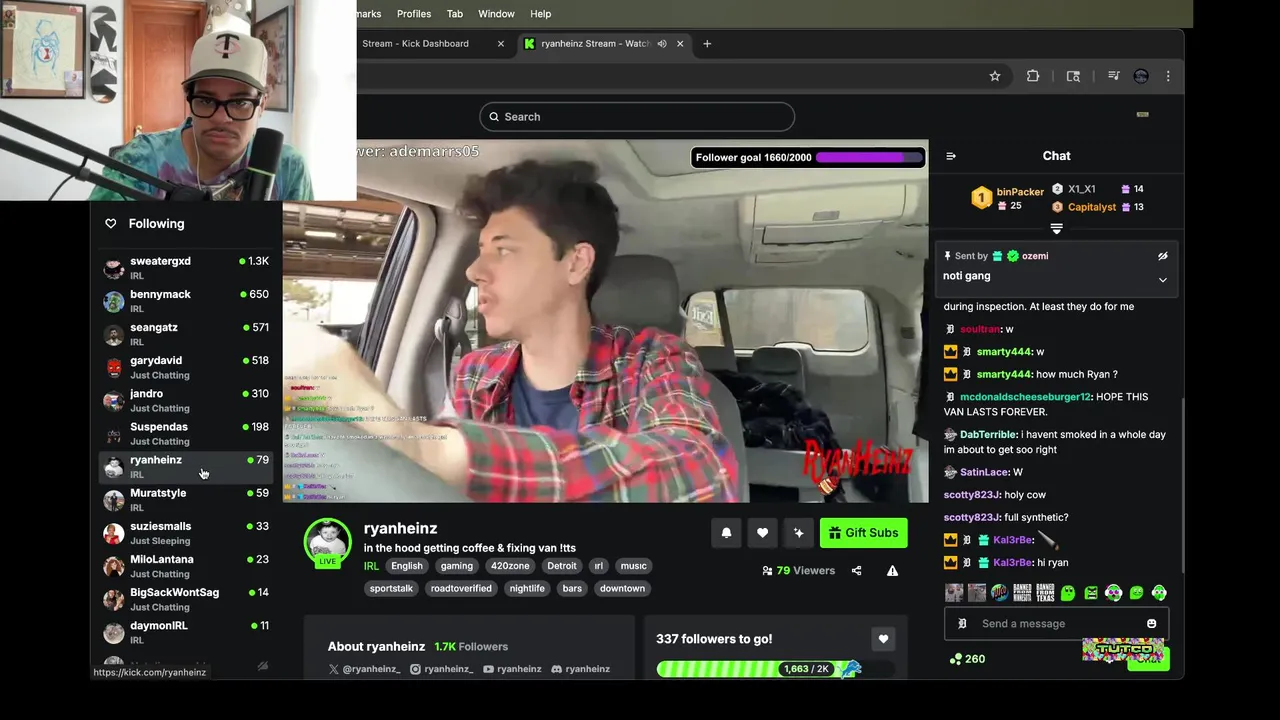Viewport: 1280px width, 720px height.
Task: Open Muratstyle channel in the sidebar
Action: pyautogui.click(x=186, y=500)
